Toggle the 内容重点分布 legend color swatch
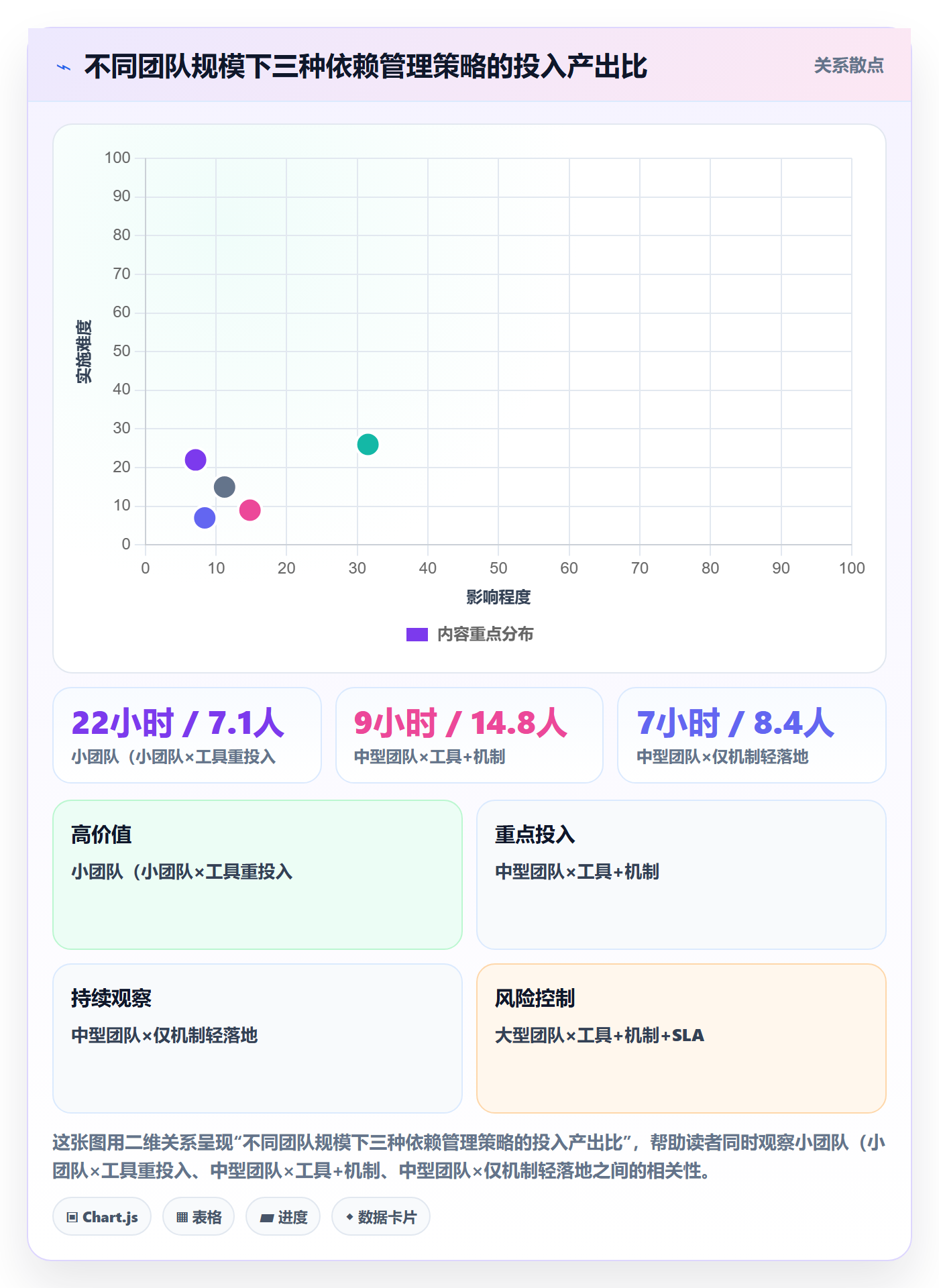The image size is (939, 1288). coord(417,635)
